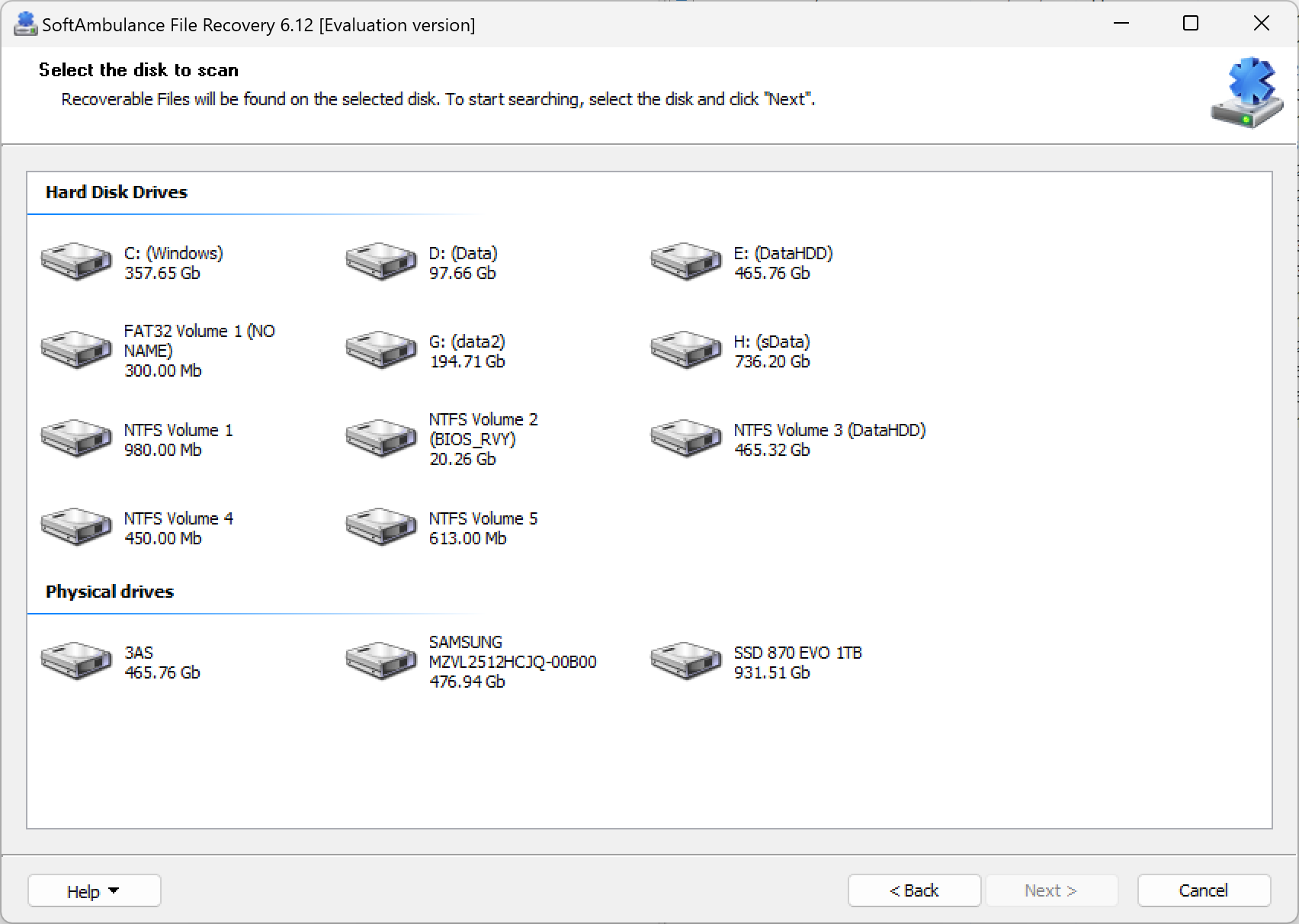
Task: Click the E: (DataHDD) label text
Action: tap(784, 253)
